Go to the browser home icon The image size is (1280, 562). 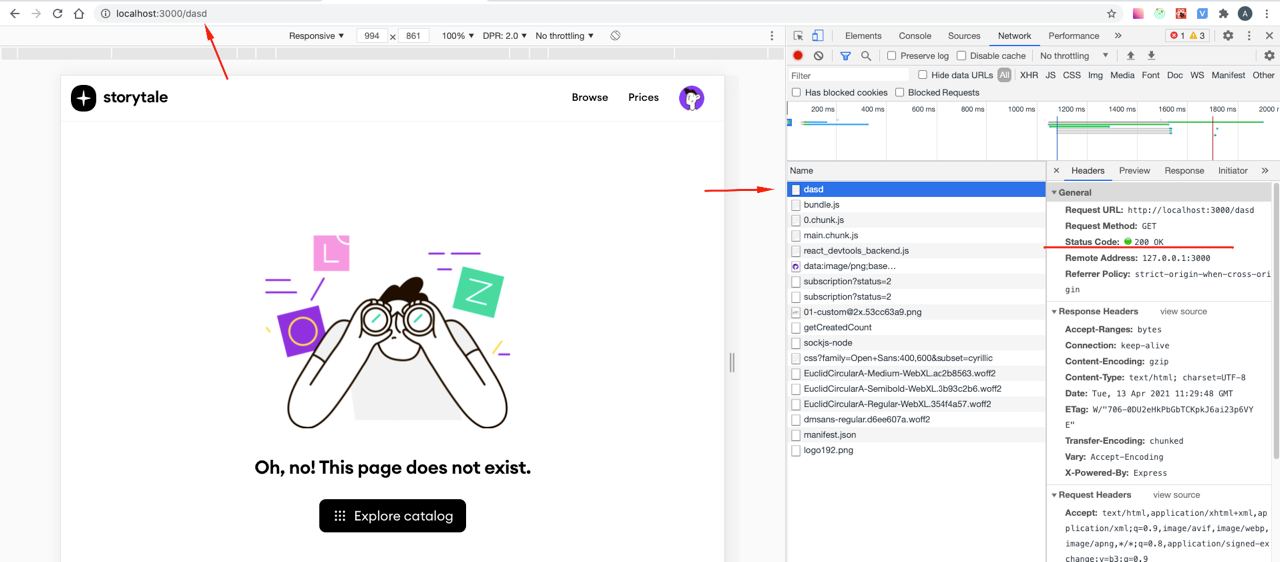(79, 14)
